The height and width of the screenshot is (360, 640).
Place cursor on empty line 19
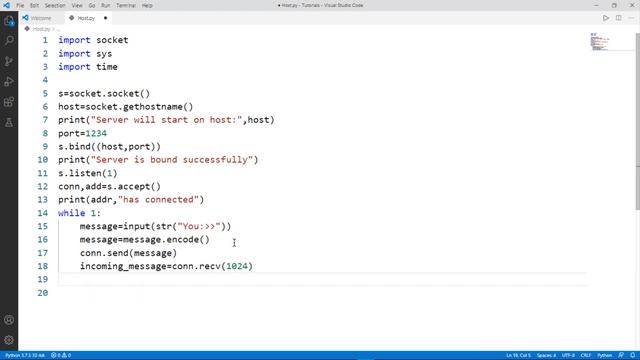tap(322, 280)
